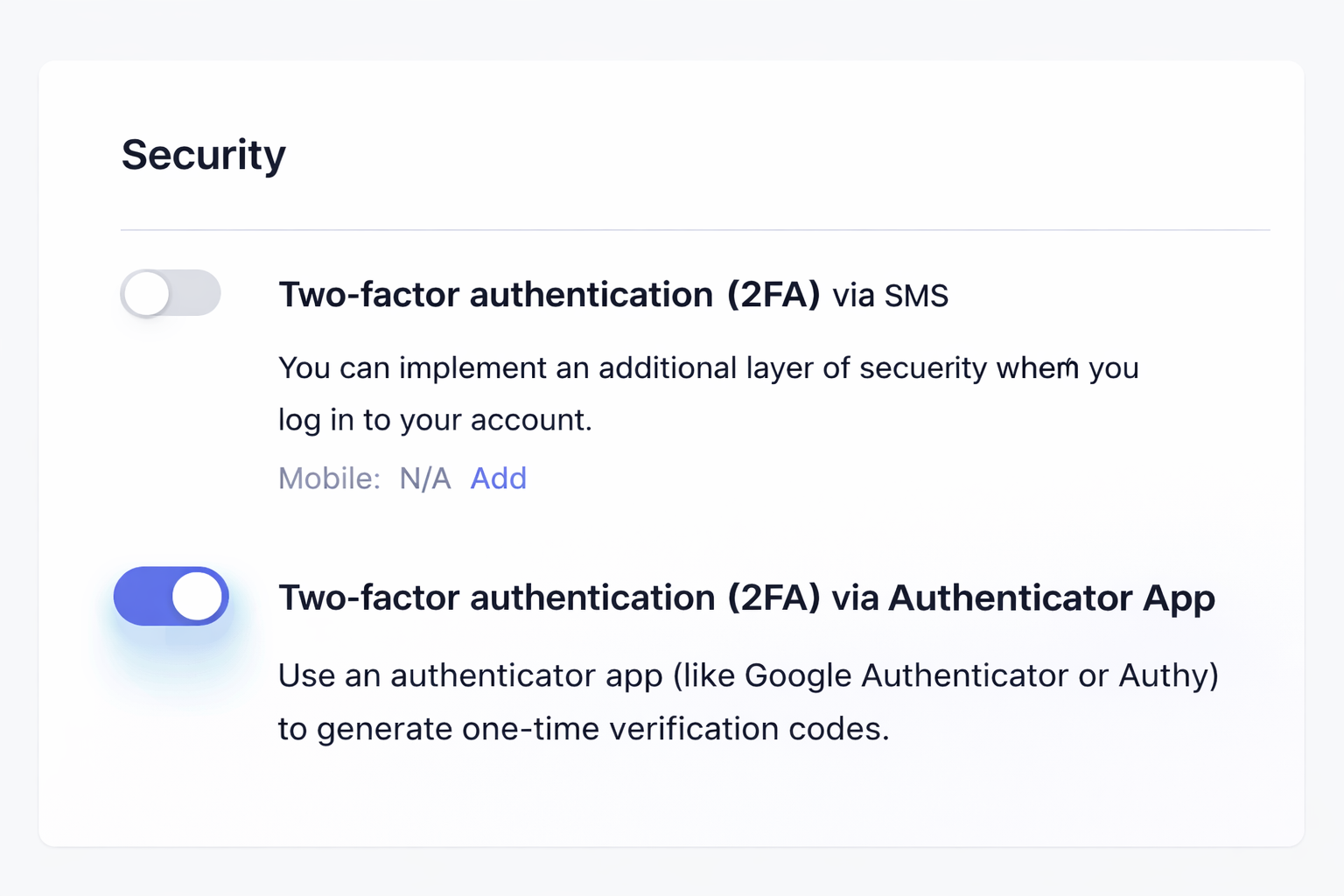Click the "to generate one-time verification codes." line
1344x896 pixels.
click(x=583, y=729)
